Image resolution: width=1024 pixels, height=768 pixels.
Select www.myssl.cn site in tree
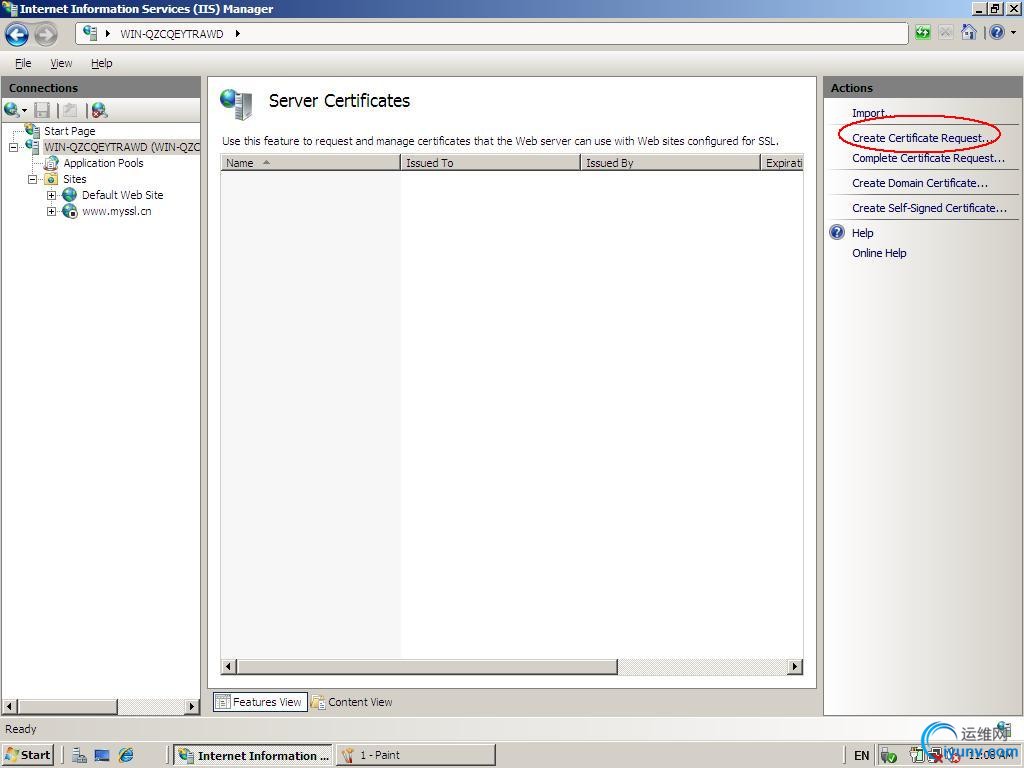click(x=116, y=212)
